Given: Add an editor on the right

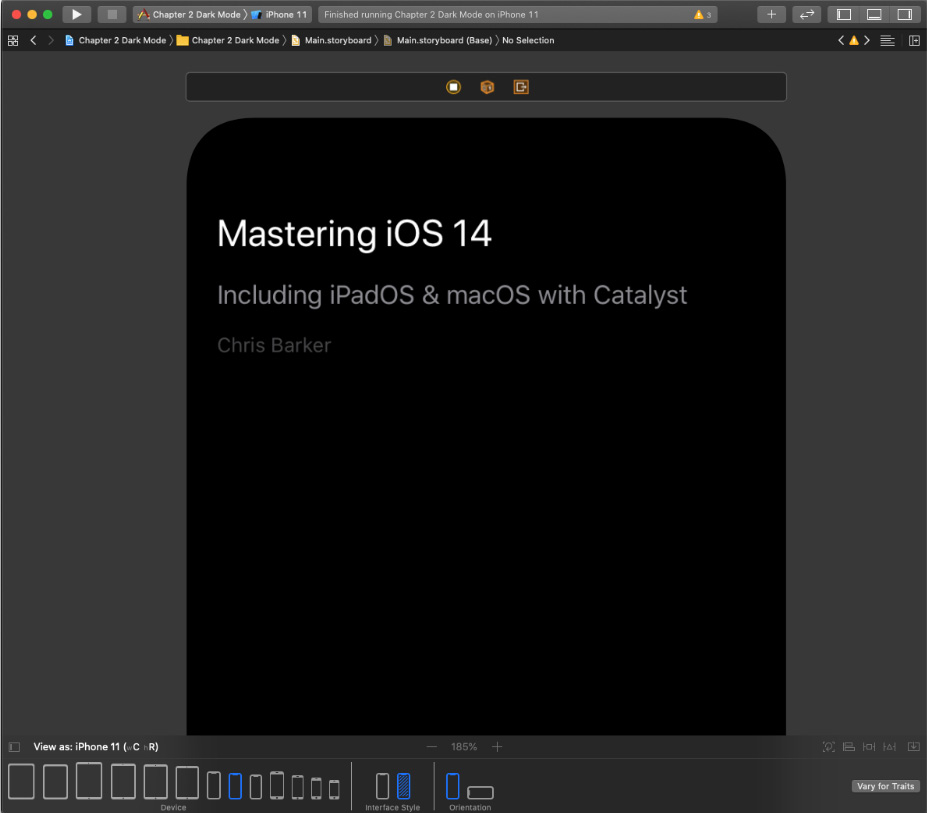Looking at the screenshot, I should pos(914,40).
